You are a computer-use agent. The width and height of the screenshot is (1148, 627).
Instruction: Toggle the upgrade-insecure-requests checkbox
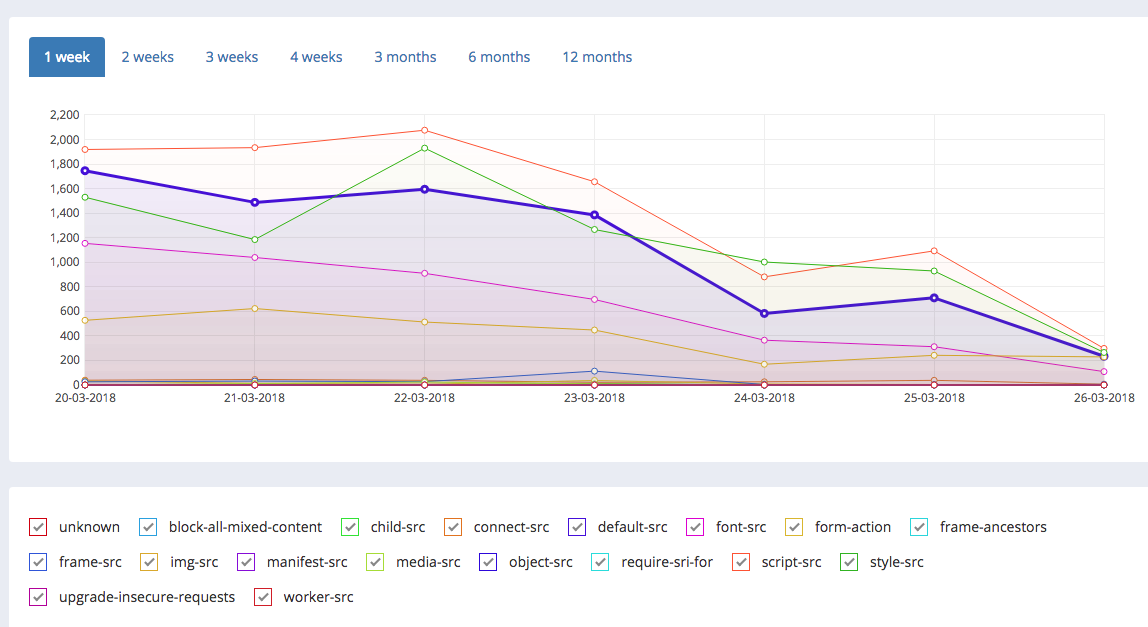tap(38, 597)
